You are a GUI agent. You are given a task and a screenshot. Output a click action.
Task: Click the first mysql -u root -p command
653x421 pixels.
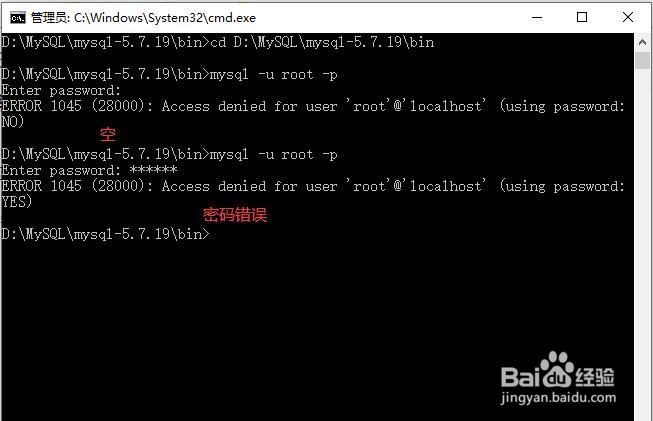(x=273, y=75)
